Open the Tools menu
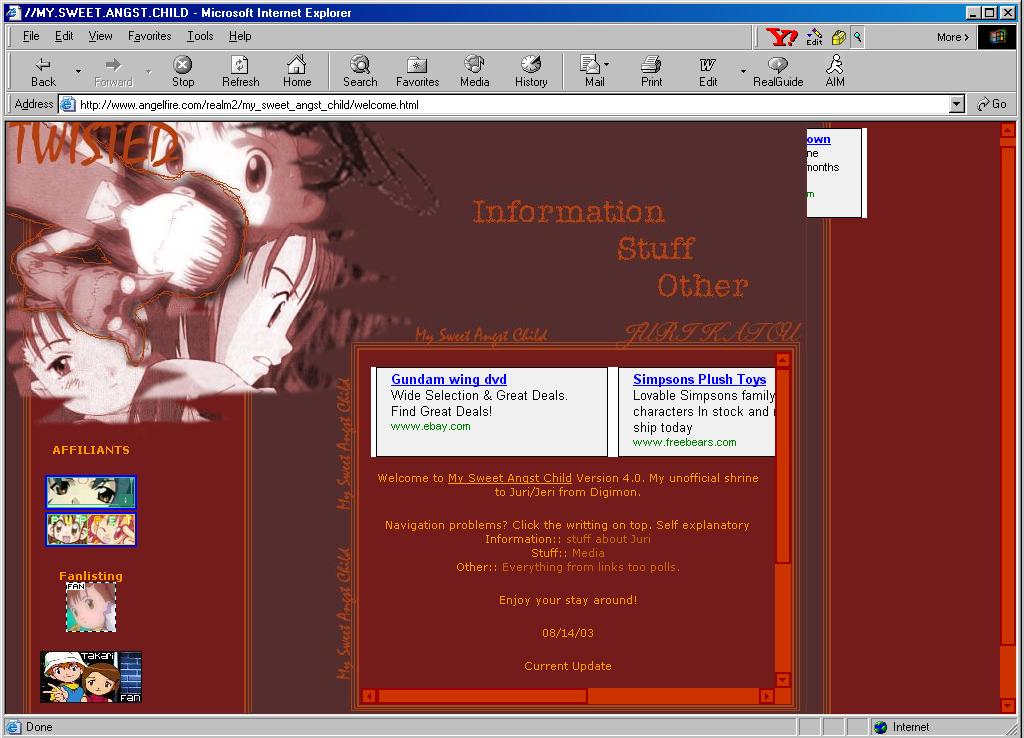 tap(200, 36)
